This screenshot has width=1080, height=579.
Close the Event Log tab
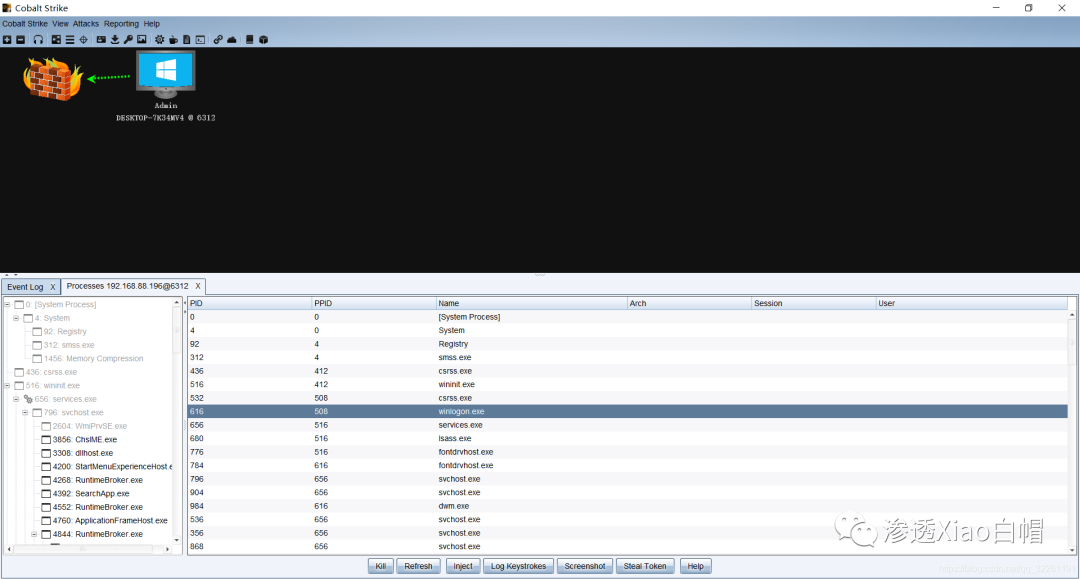point(52,287)
